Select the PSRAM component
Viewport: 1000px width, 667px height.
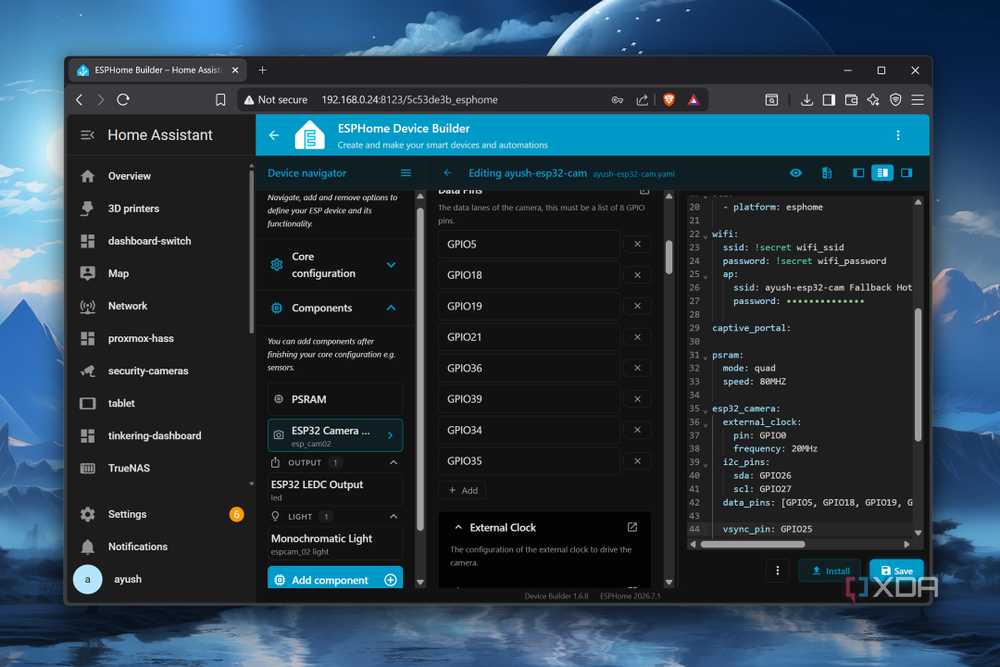click(335, 399)
